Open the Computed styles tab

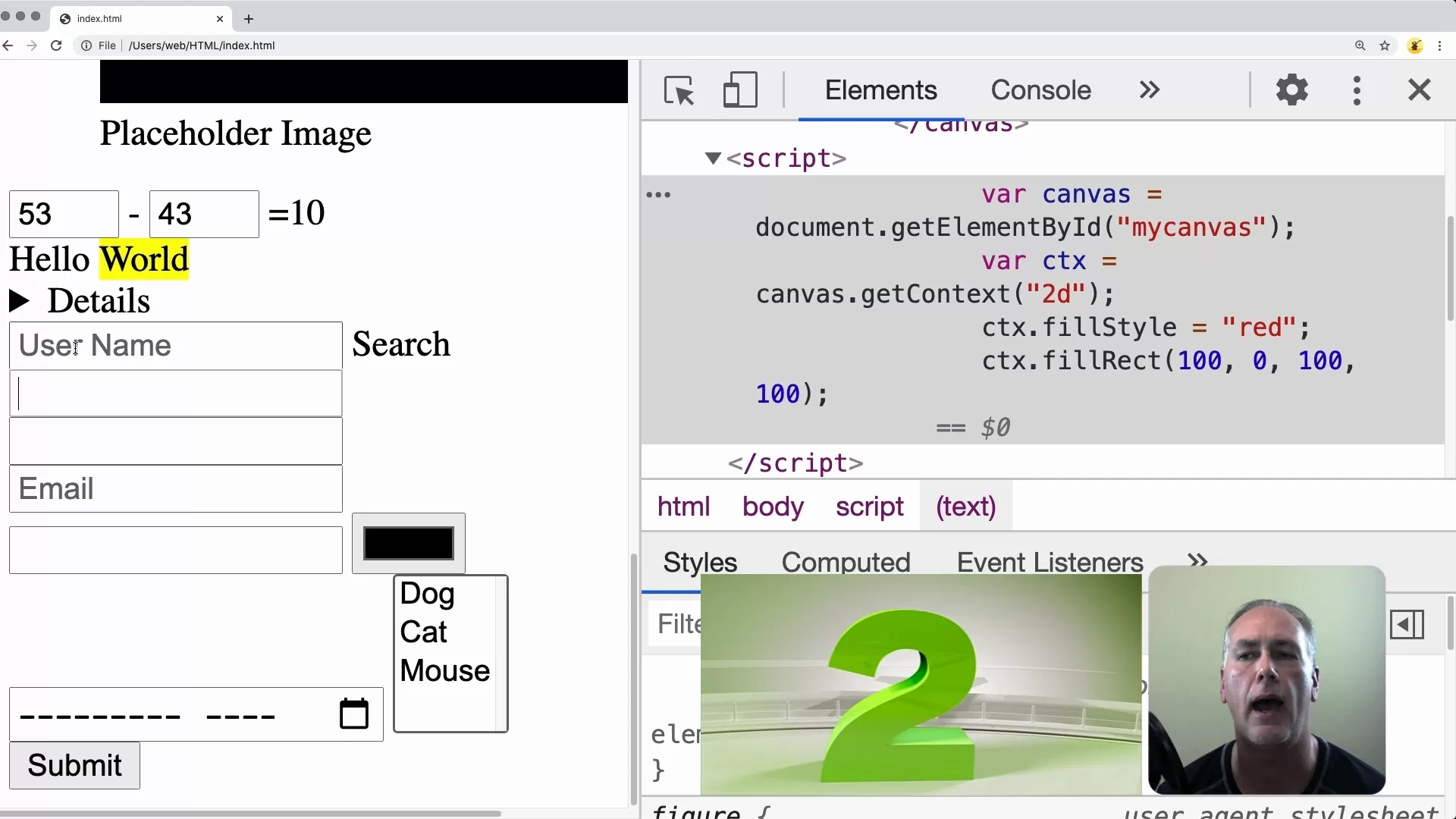tap(846, 562)
